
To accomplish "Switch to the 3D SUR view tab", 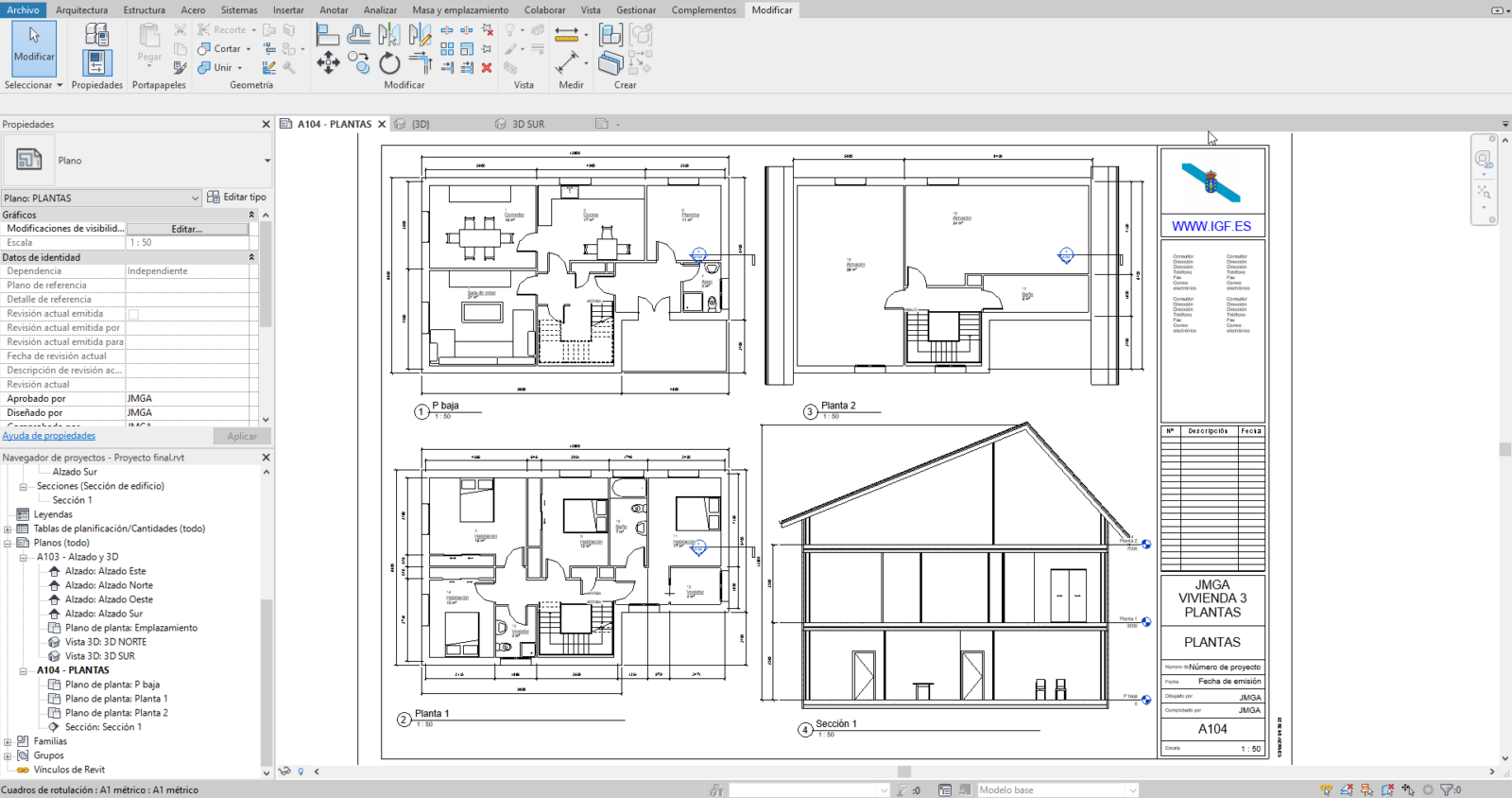I will click(527, 124).
